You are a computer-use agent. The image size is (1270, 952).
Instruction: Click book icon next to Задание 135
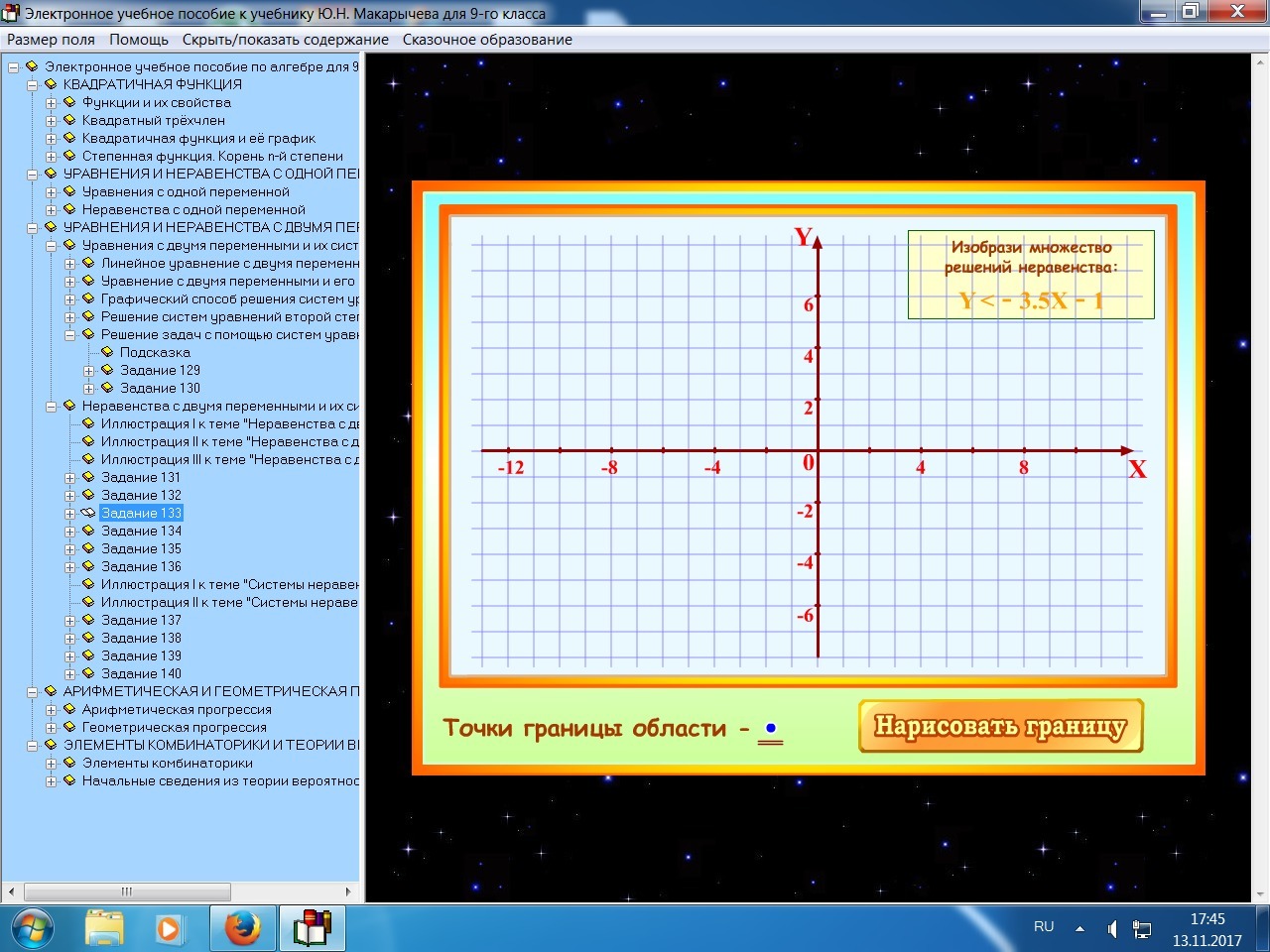(88, 548)
